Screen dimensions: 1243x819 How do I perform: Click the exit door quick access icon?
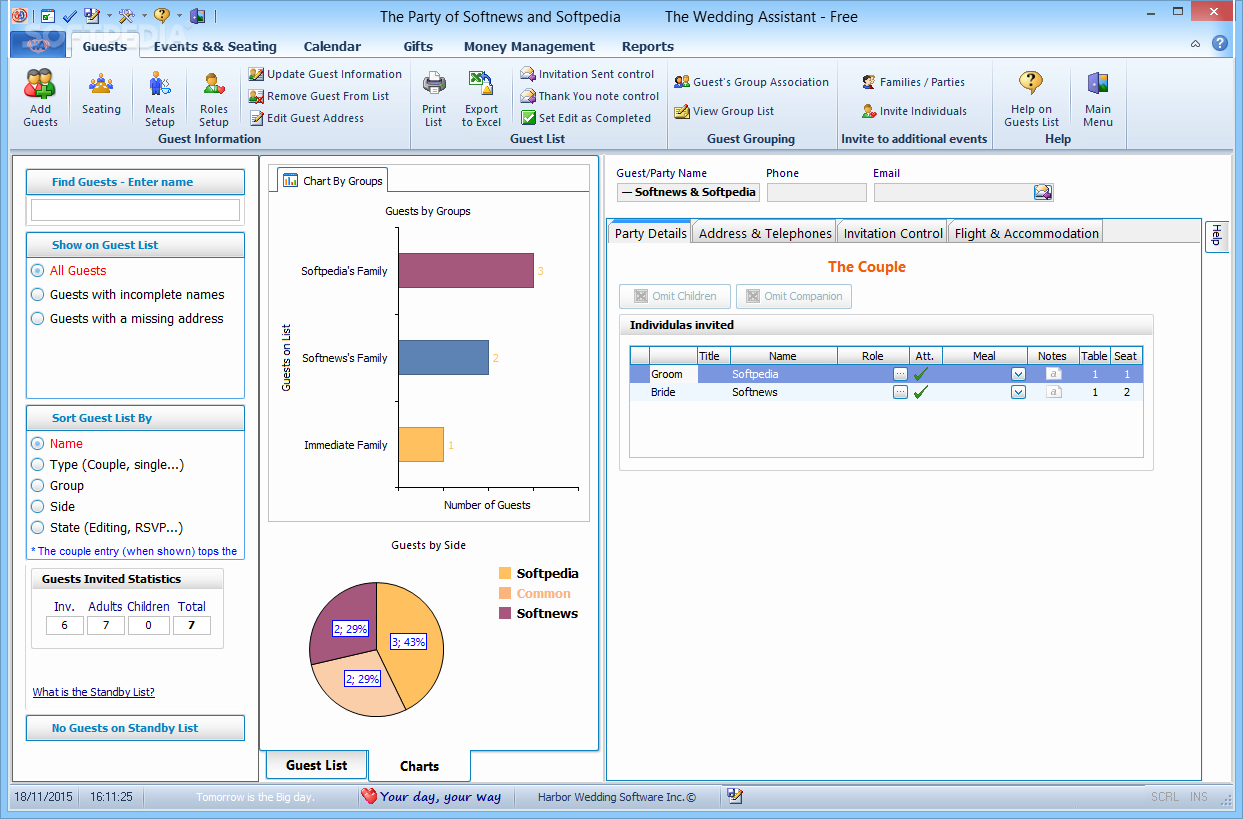(197, 16)
